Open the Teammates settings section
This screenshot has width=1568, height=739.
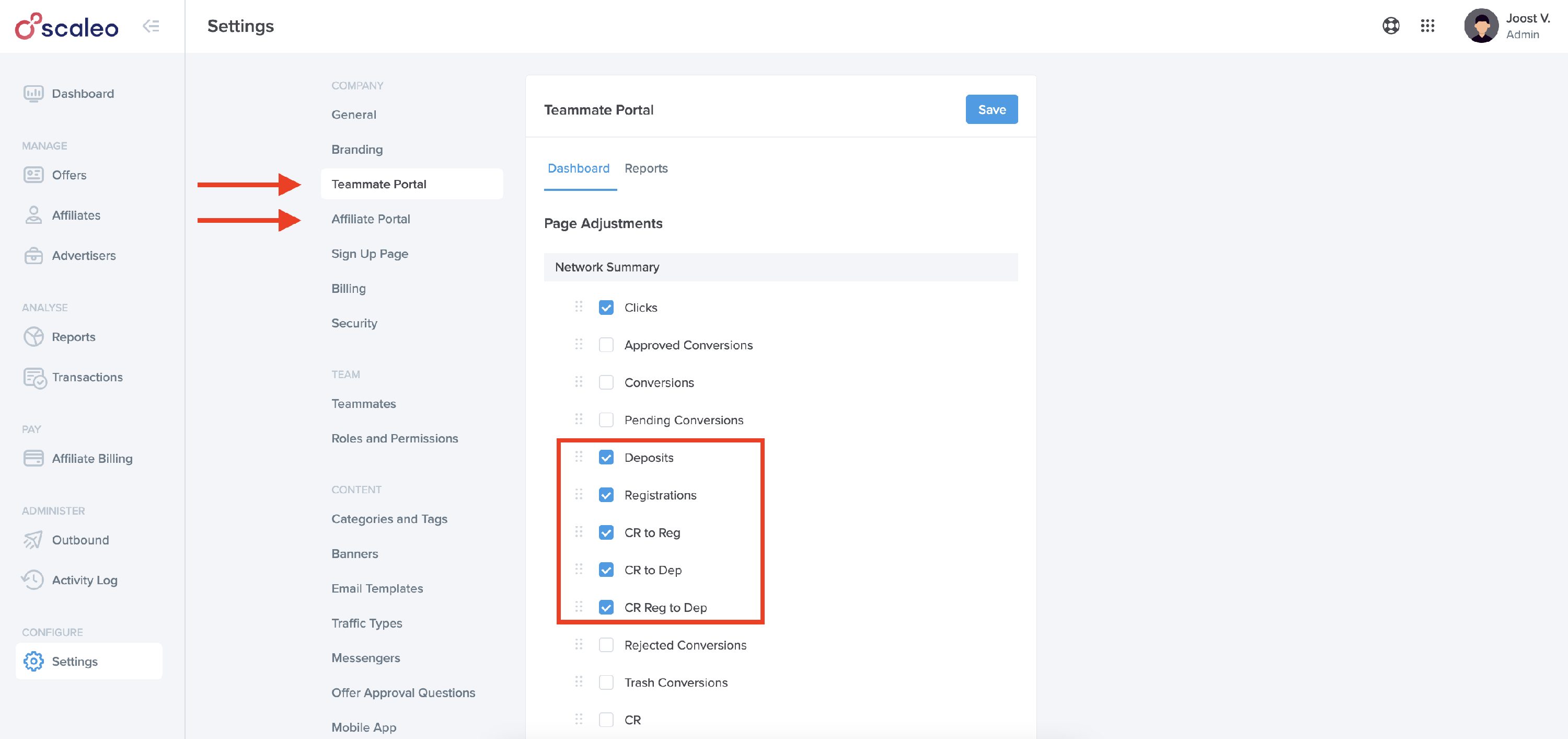point(364,403)
